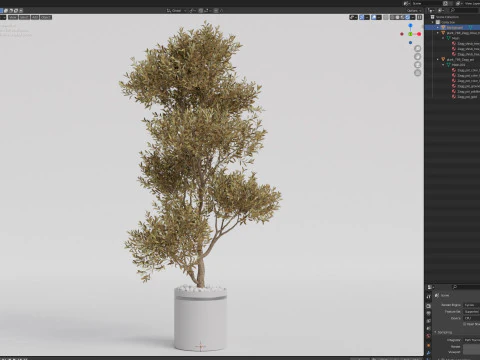Switch to rendered viewport shading
This screenshot has width=480, height=360.
[407, 17]
